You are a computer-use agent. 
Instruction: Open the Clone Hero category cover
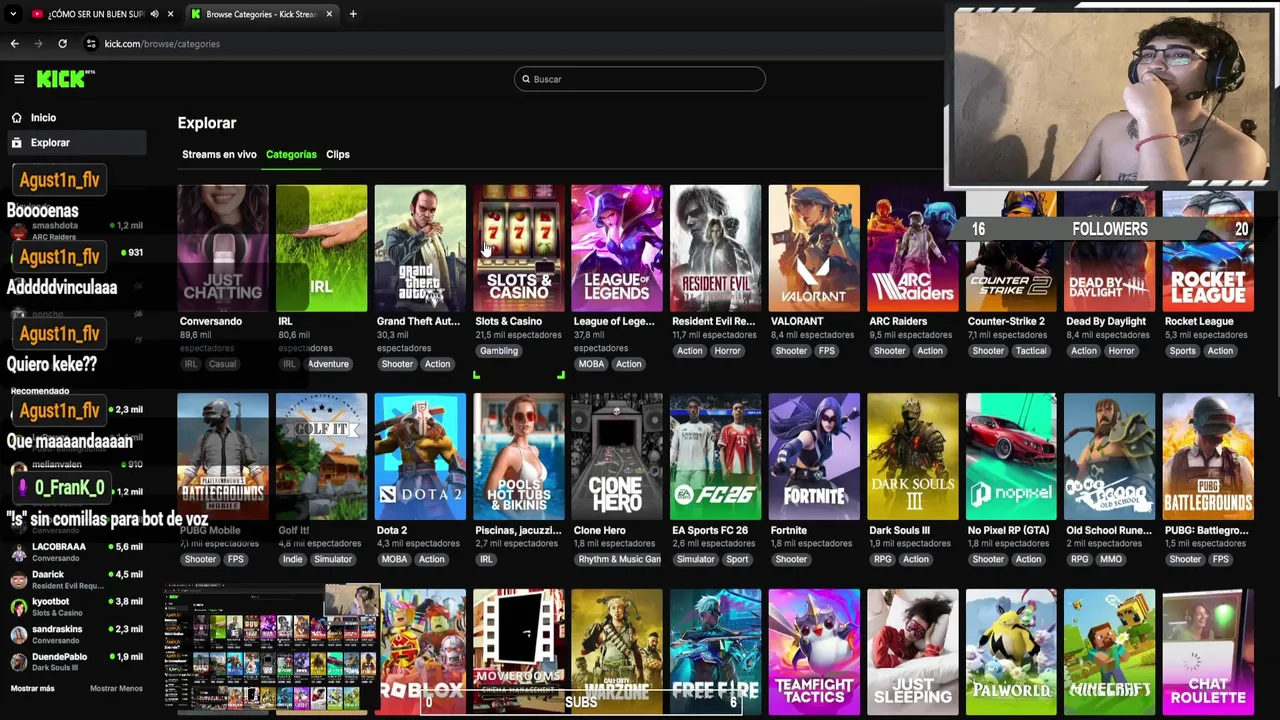tap(617, 456)
